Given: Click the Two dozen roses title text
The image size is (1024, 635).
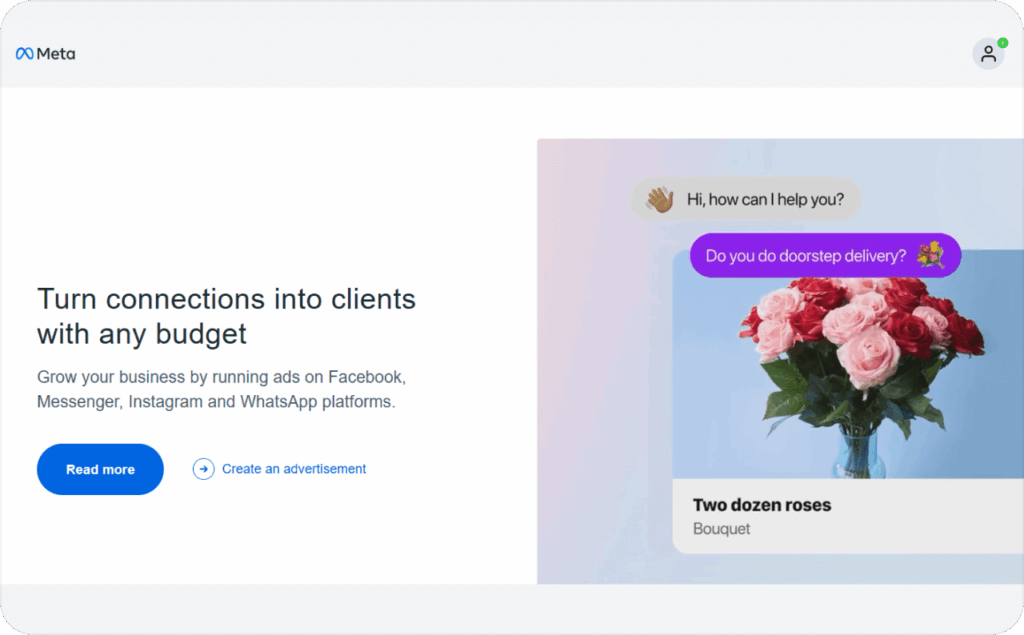Looking at the screenshot, I should (762, 505).
